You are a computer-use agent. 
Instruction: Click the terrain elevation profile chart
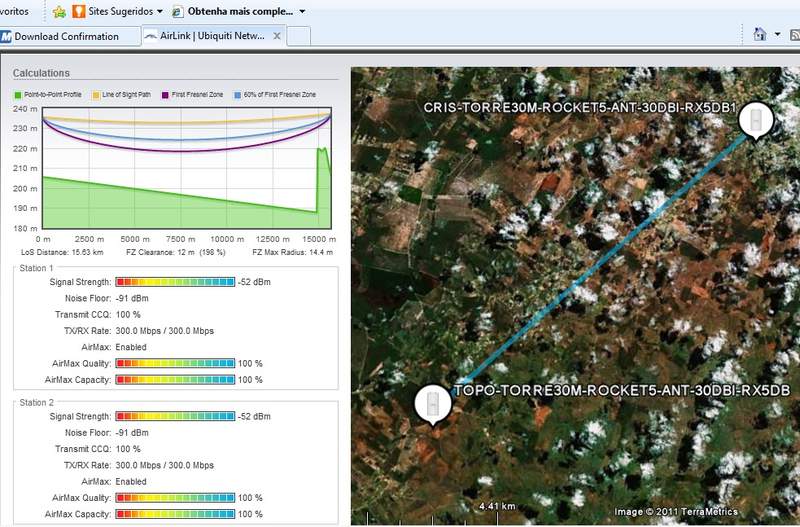pos(187,168)
